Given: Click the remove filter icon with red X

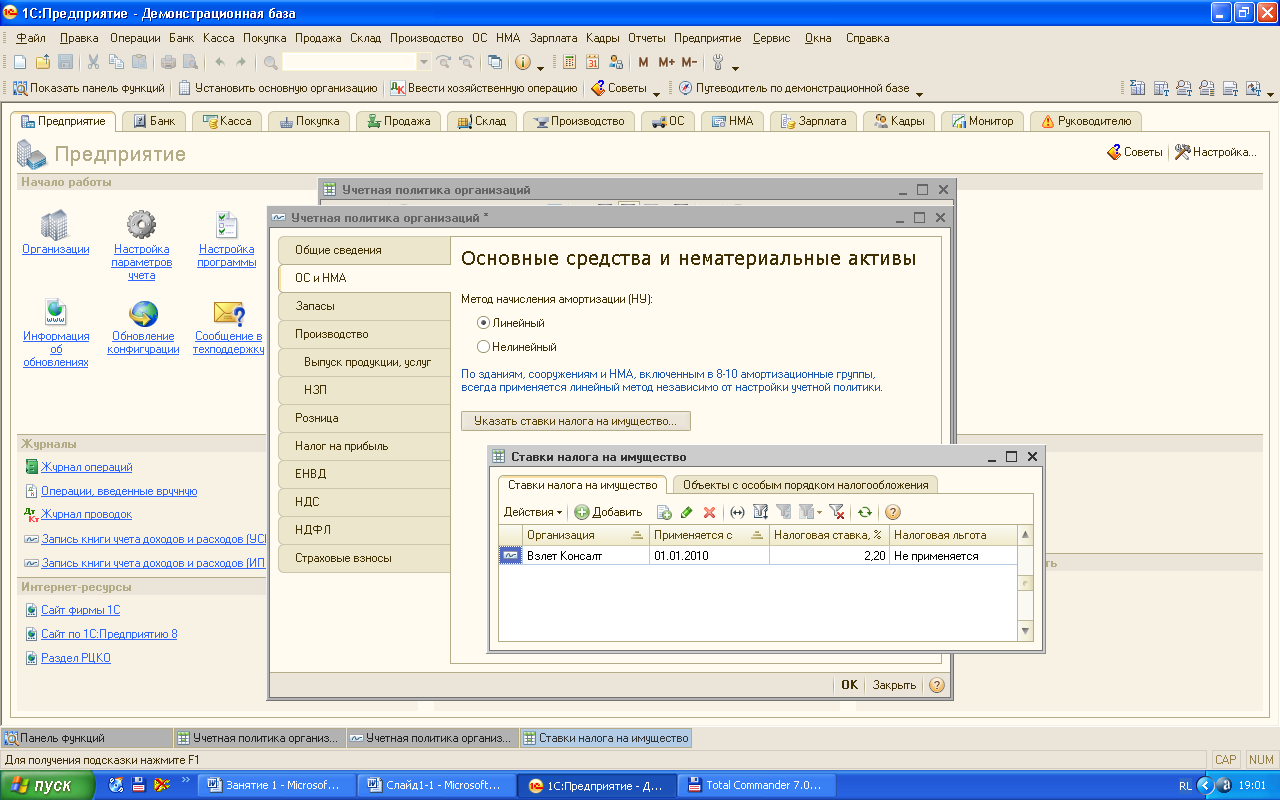Looking at the screenshot, I should point(837,512).
